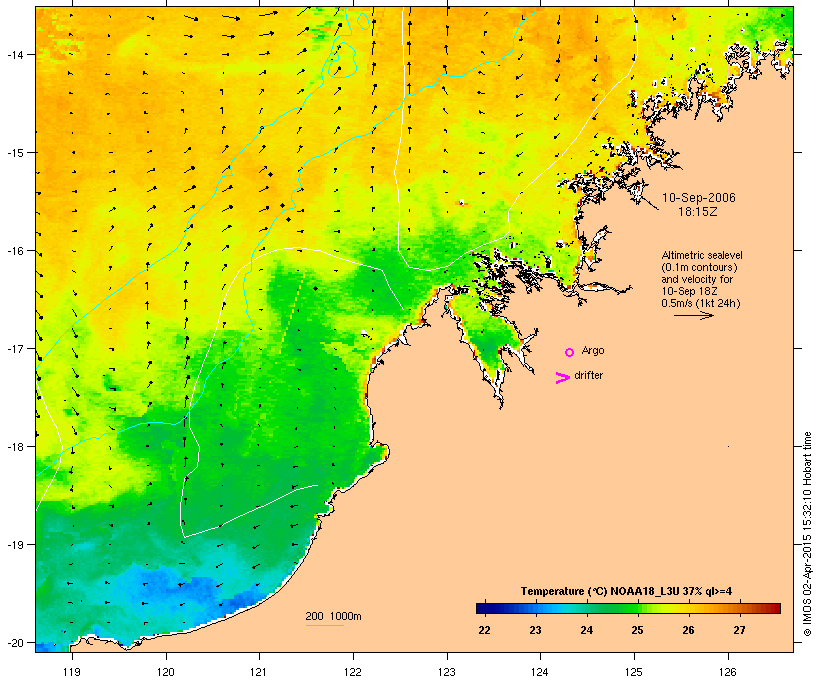Click the latitude axis label '-14'
Image resolution: width=820 pixels, height=680 pixels.
pyautogui.click(x=14, y=54)
